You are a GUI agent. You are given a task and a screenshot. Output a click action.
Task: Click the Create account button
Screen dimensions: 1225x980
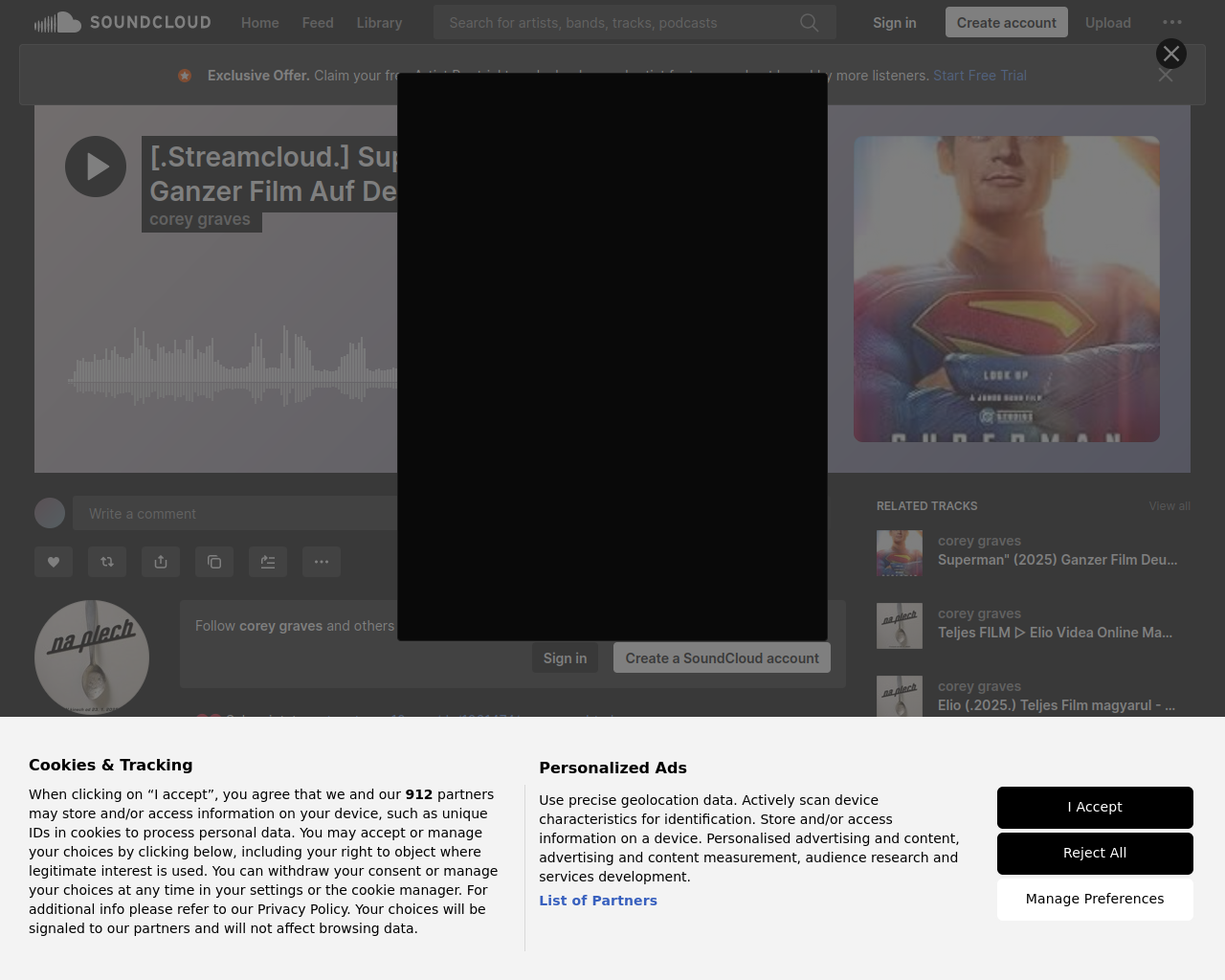(1007, 23)
